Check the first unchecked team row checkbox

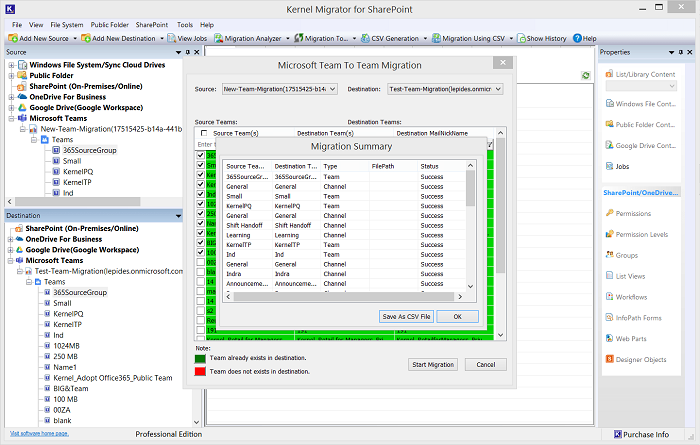tap(201, 263)
